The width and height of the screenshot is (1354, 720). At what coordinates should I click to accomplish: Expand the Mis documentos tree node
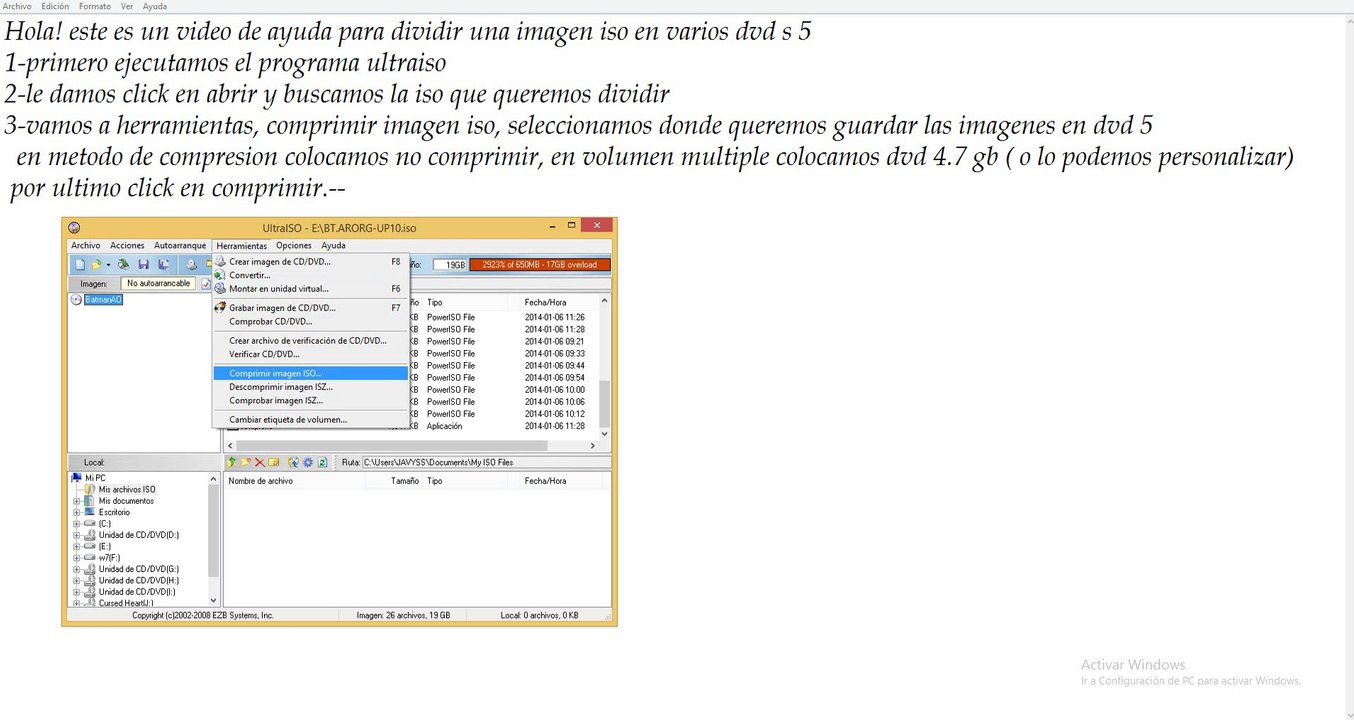76,501
